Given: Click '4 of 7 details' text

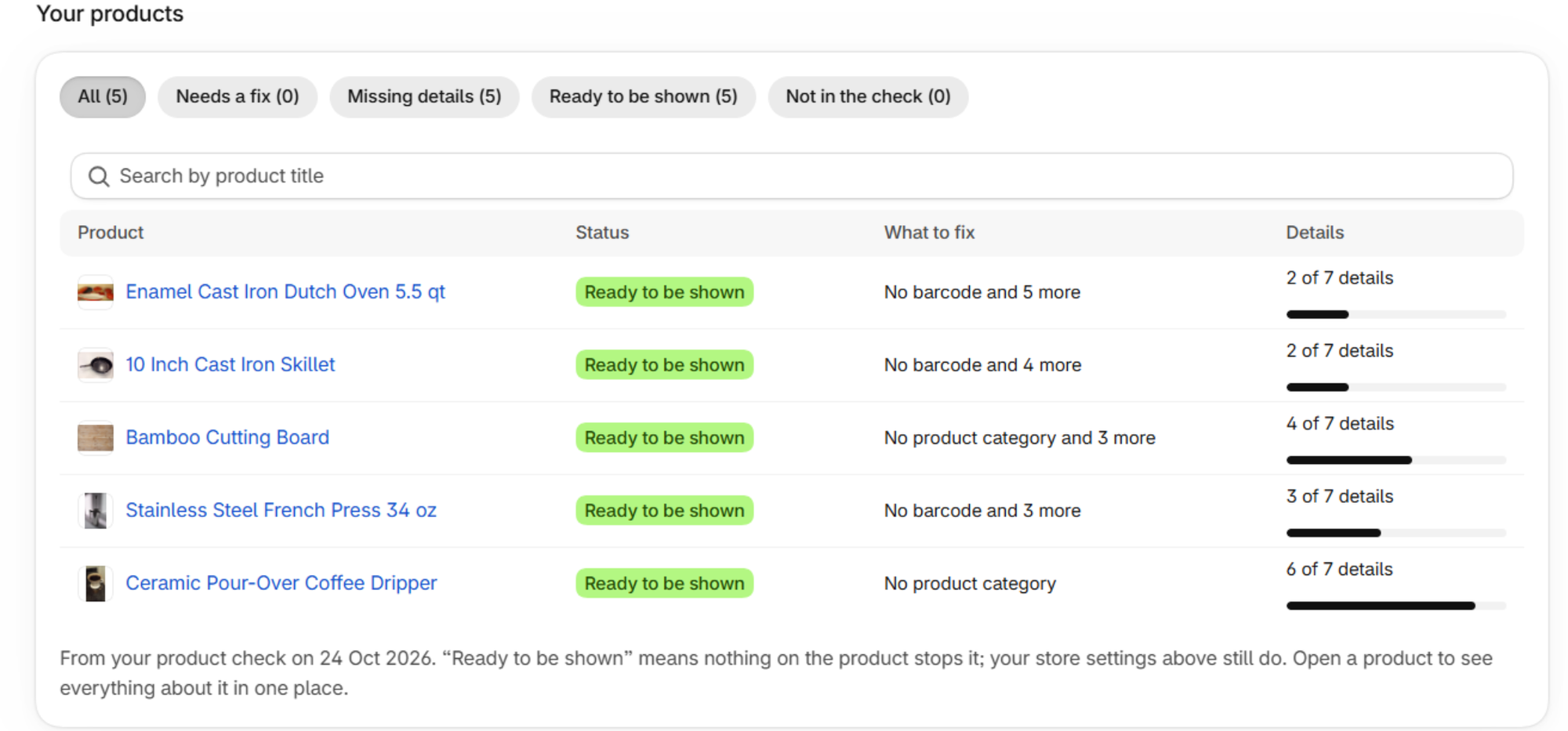Looking at the screenshot, I should pos(1340,424).
